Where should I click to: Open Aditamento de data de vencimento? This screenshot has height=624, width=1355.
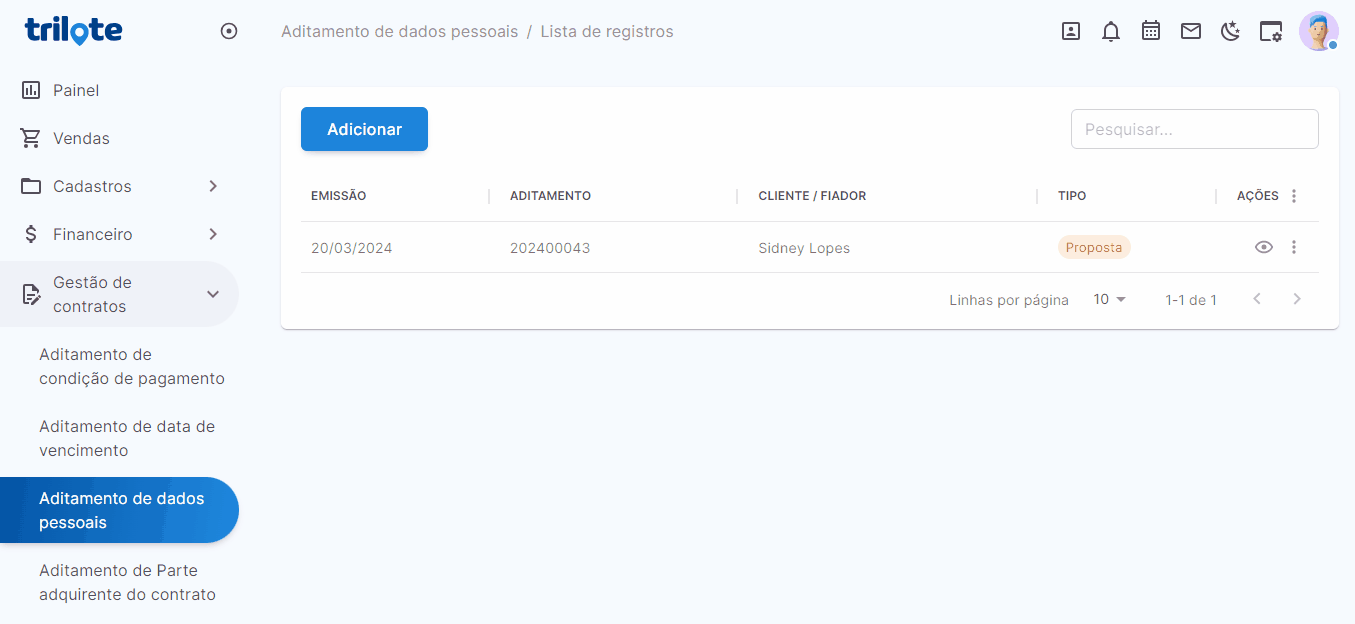[x=127, y=438]
